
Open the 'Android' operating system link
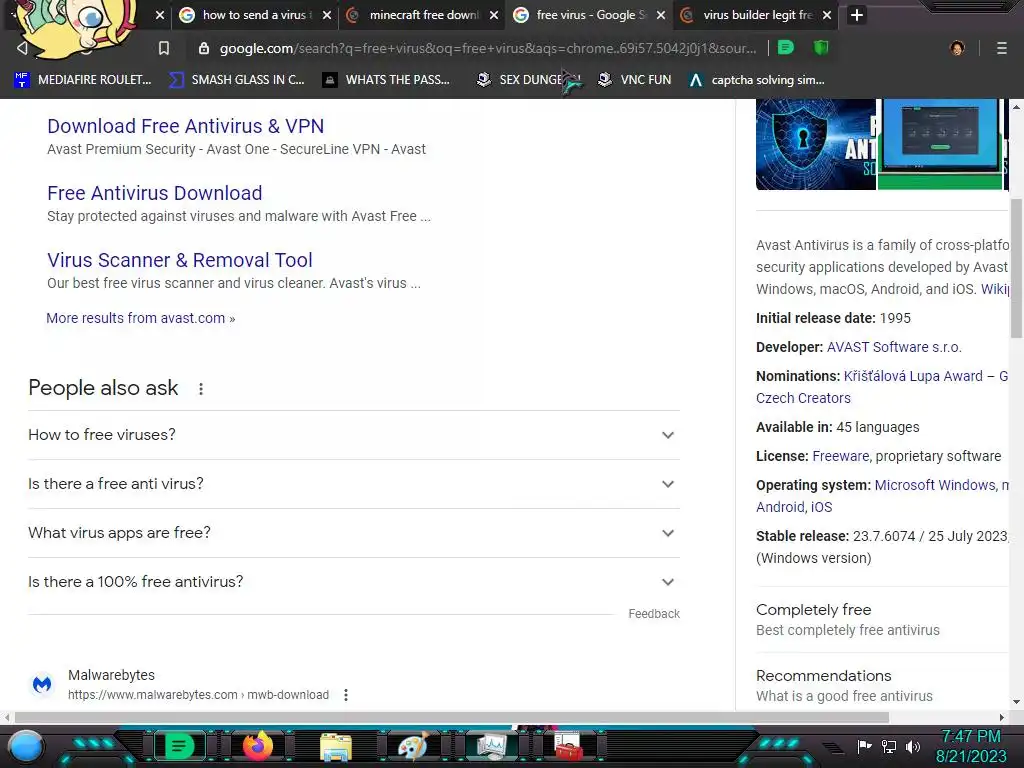coord(780,507)
